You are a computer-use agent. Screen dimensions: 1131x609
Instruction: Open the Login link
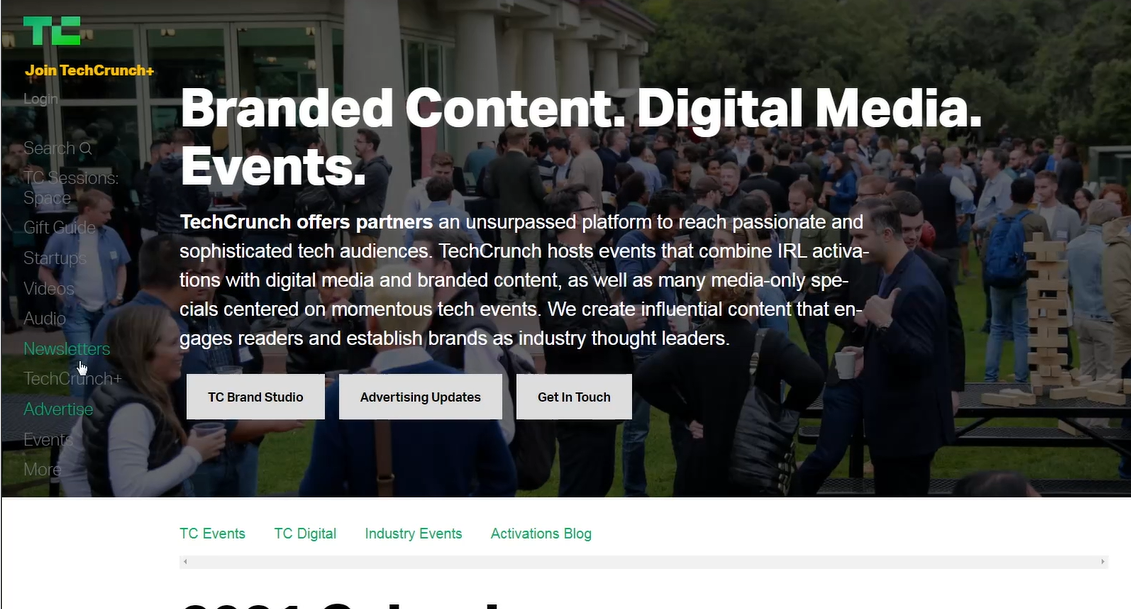pos(40,99)
